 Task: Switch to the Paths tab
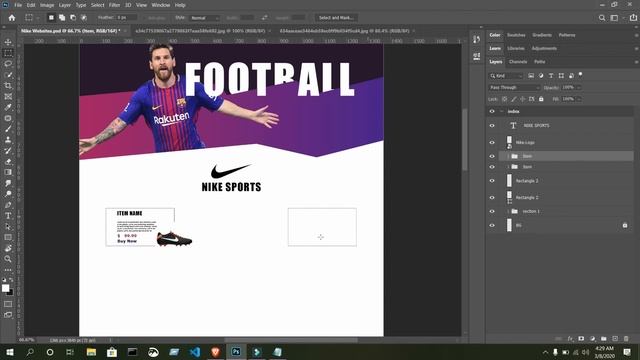540,62
